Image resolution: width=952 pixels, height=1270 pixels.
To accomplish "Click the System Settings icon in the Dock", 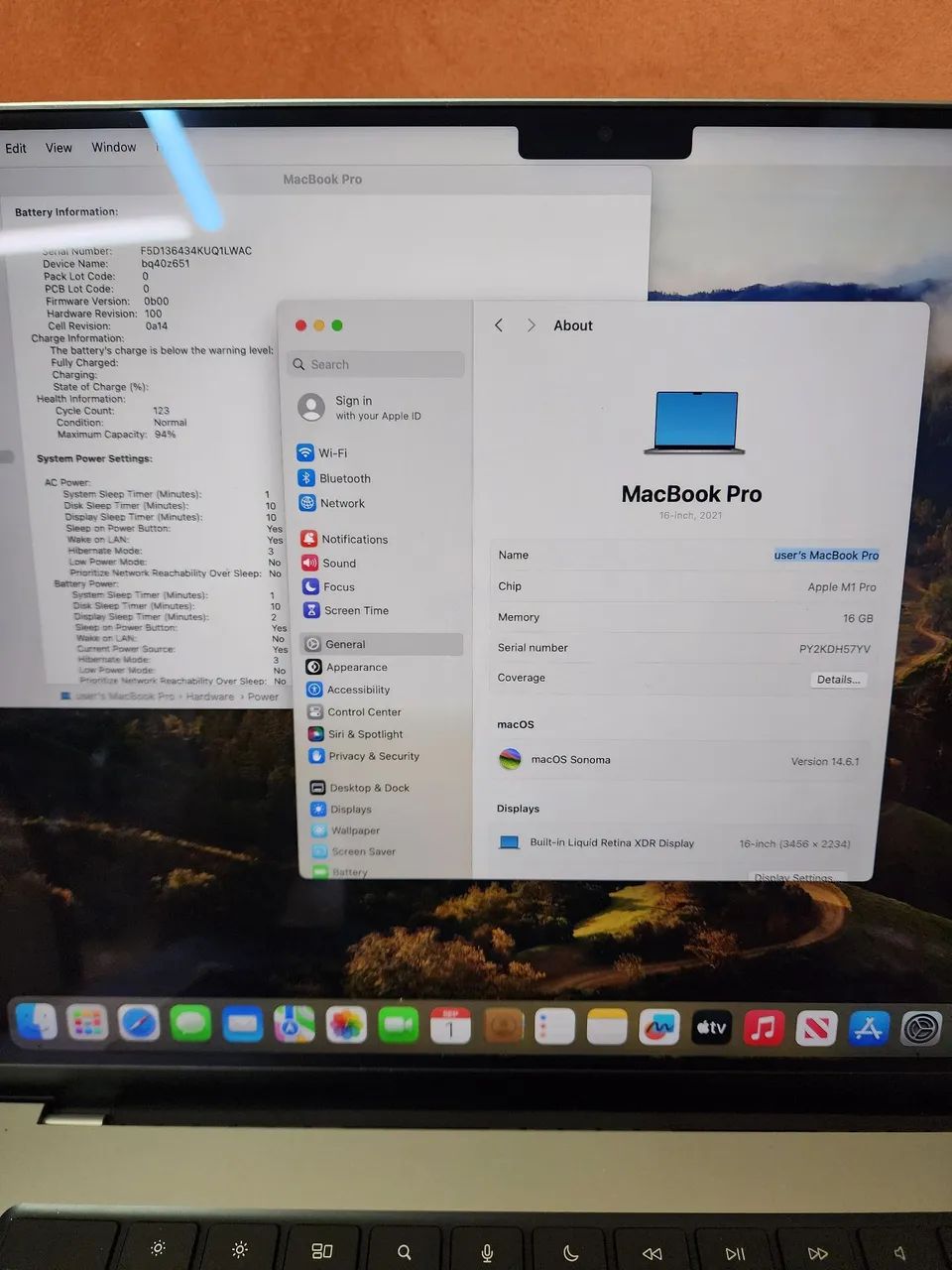I will pos(920,1029).
